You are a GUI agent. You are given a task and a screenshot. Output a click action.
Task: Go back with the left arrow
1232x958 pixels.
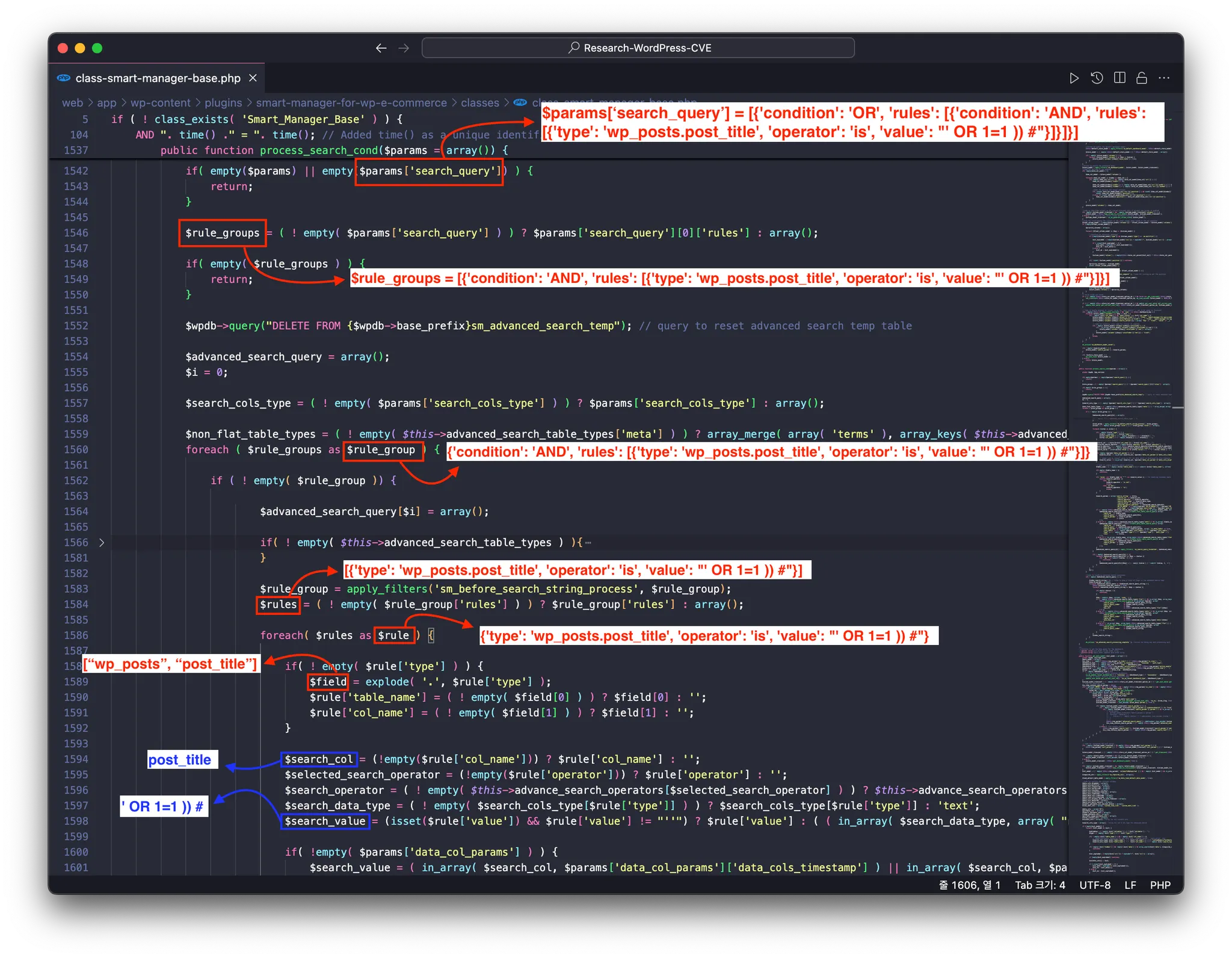point(381,48)
